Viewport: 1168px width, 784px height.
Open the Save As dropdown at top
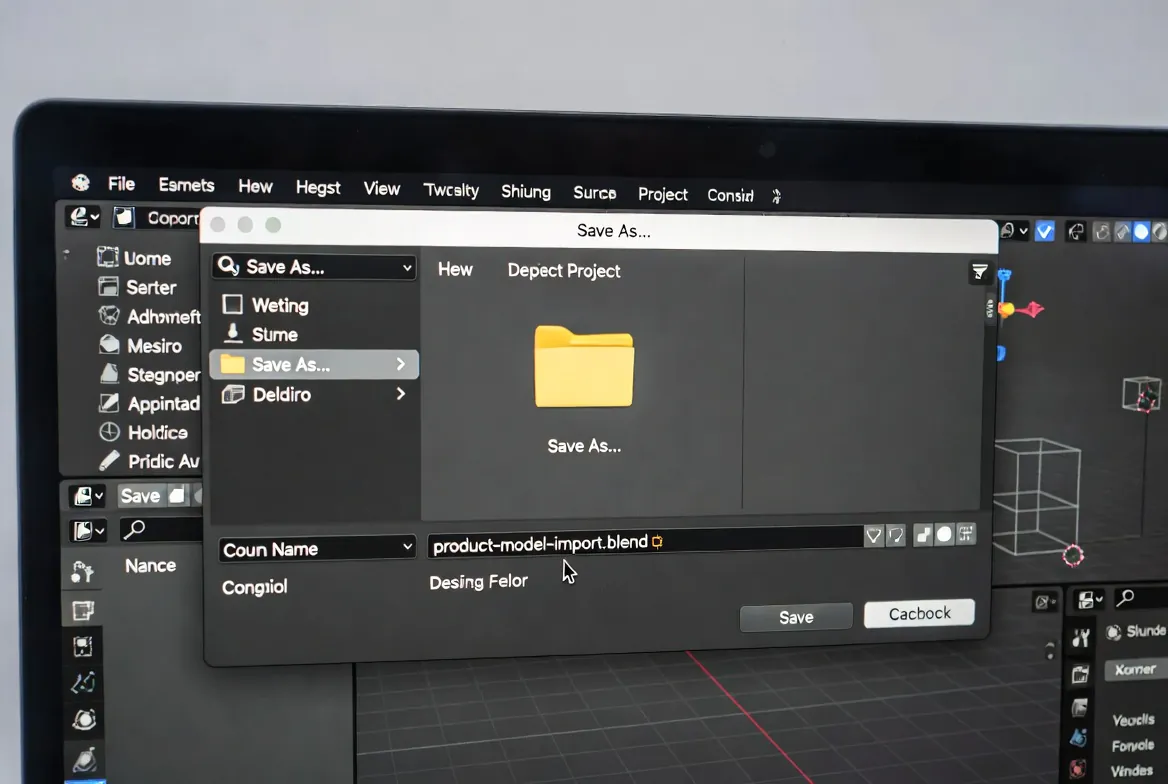314,267
